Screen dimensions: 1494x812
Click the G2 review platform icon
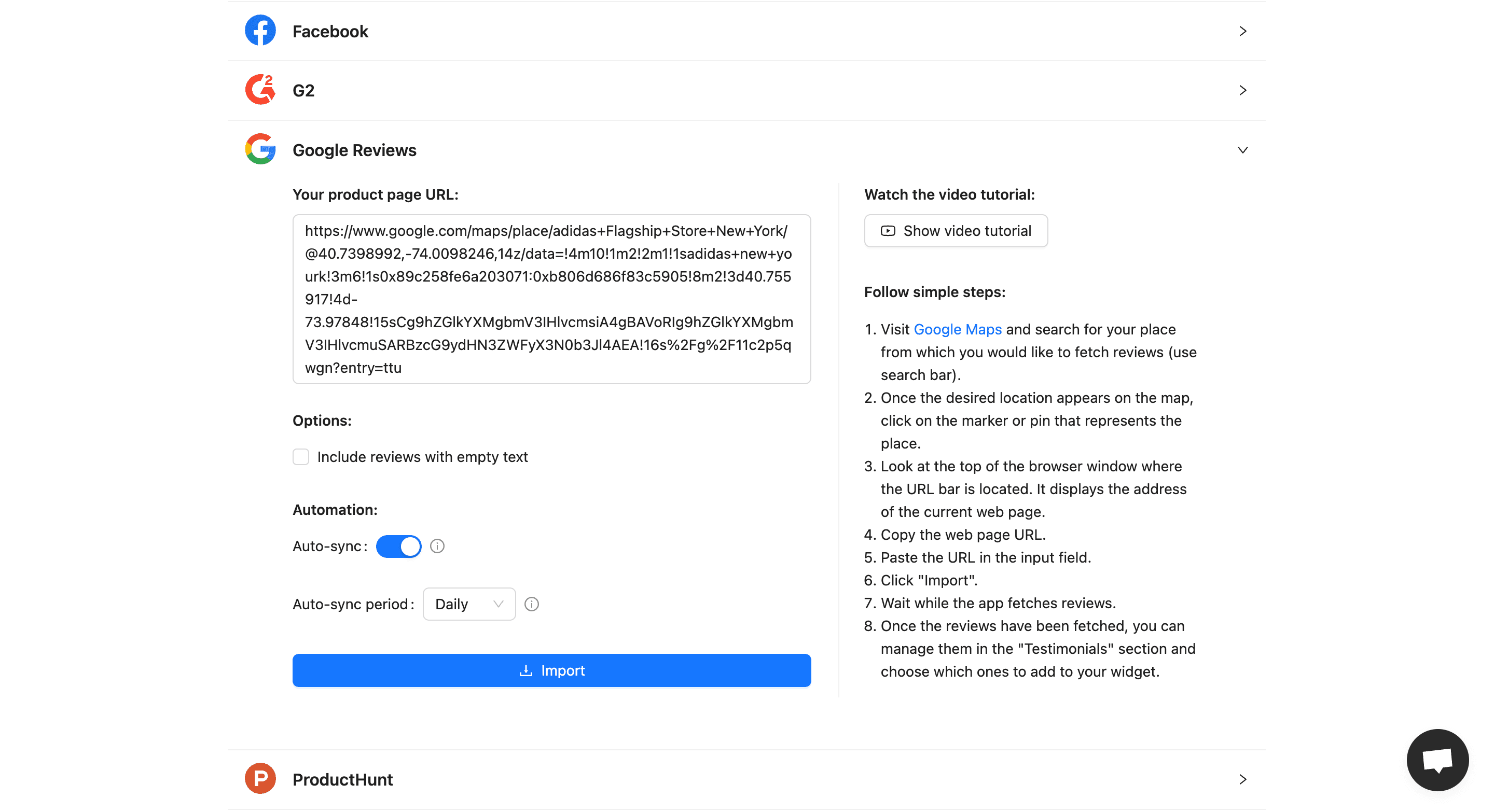260,90
